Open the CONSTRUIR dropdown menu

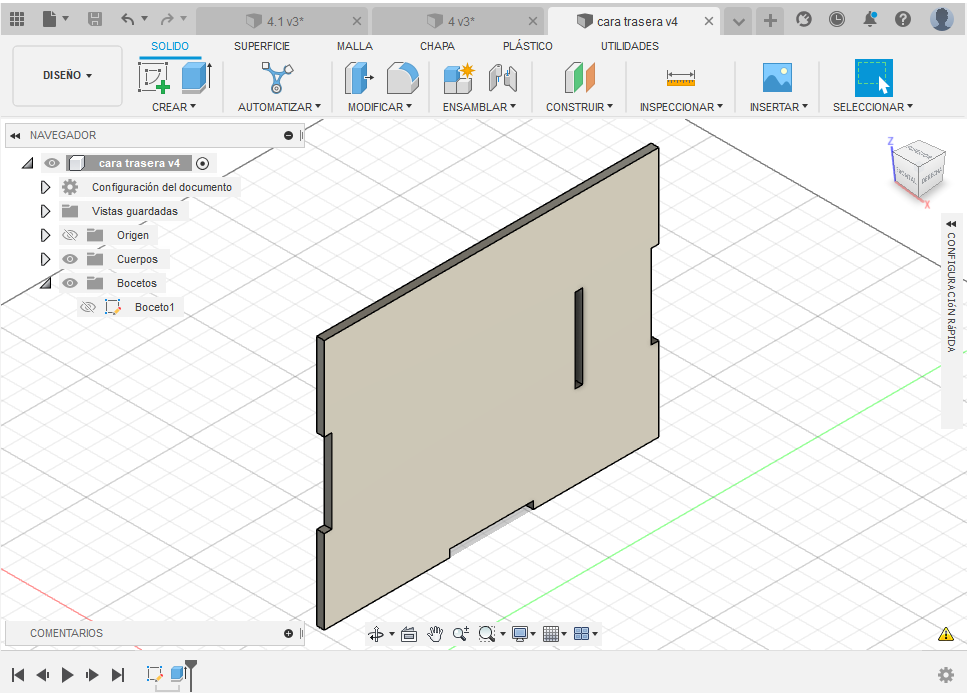(x=579, y=107)
